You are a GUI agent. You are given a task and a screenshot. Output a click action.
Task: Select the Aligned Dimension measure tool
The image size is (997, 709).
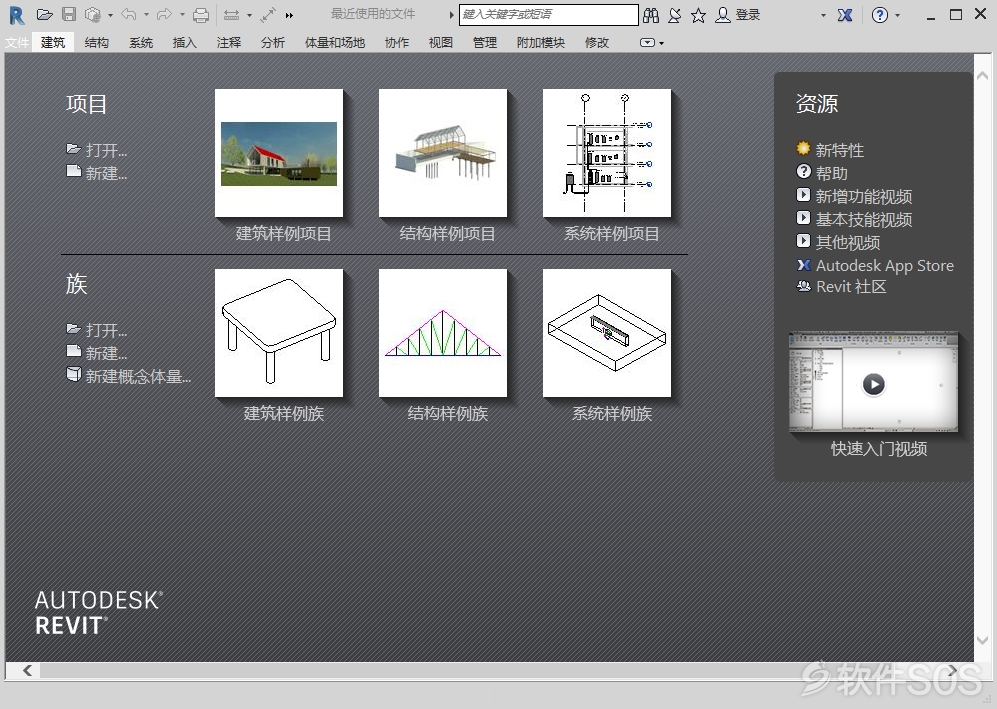[231, 15]
